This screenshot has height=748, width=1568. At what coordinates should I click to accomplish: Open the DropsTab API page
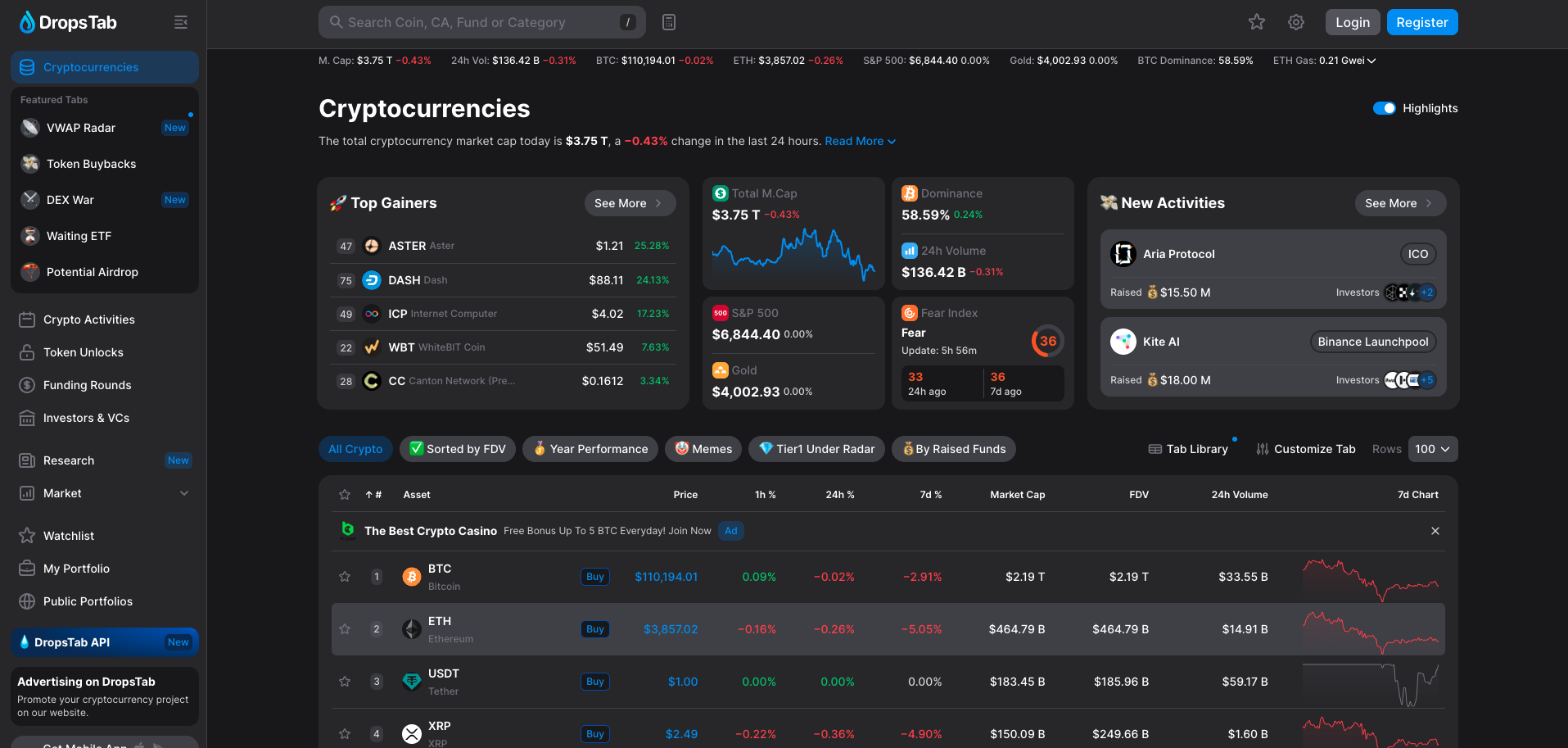pos(105,642)
